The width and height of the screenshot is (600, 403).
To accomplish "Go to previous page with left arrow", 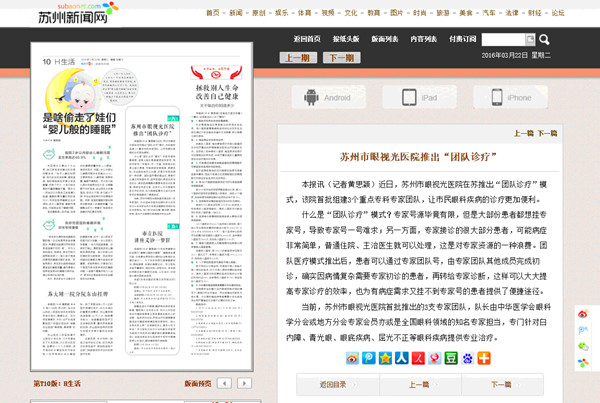I will tap(226, 383).
